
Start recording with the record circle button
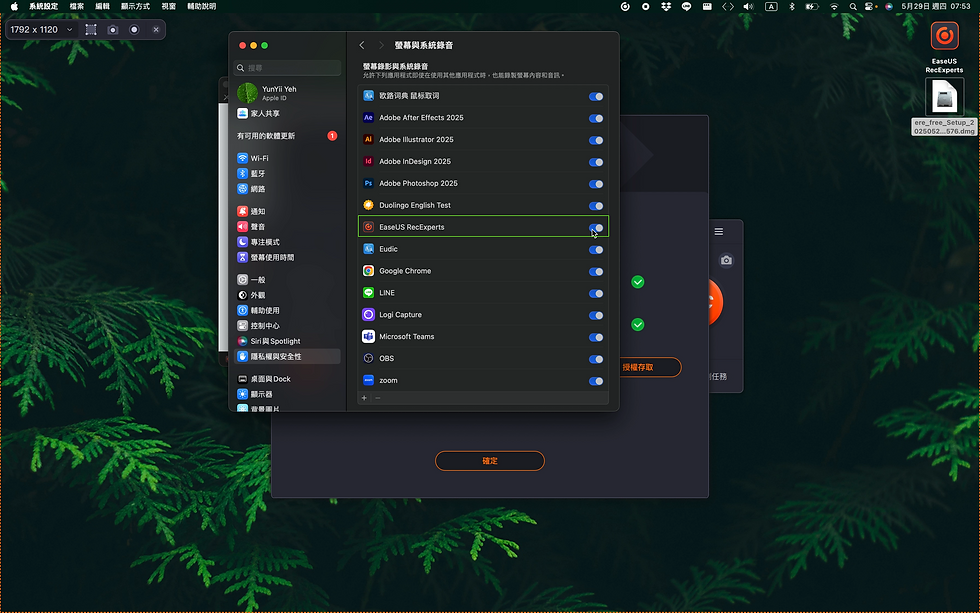click(134, 29)
